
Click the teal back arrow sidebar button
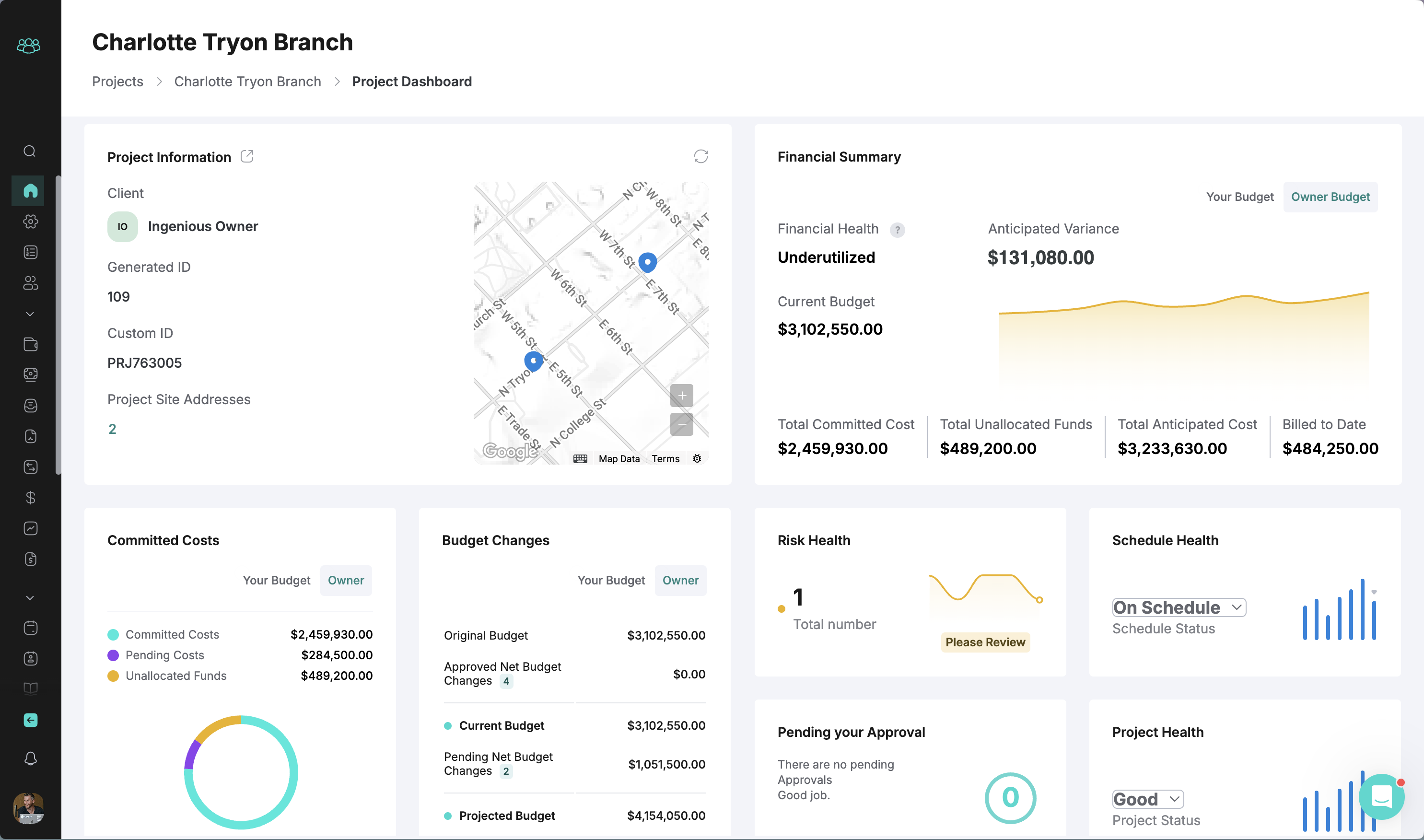click(31, 720)
